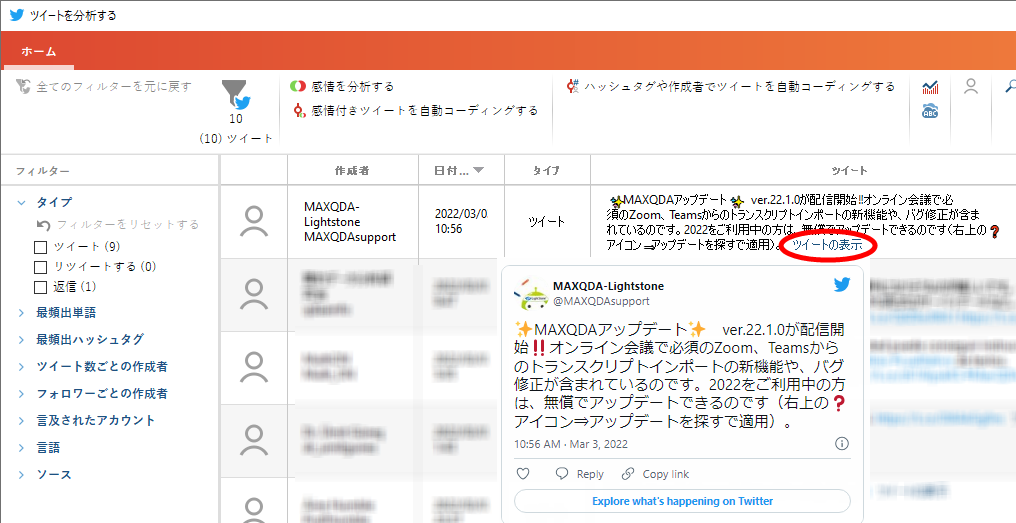Click 感情付きツイートを自動コーディングする button
Viewport: 1016px width, 523px height.
[415, 111]
